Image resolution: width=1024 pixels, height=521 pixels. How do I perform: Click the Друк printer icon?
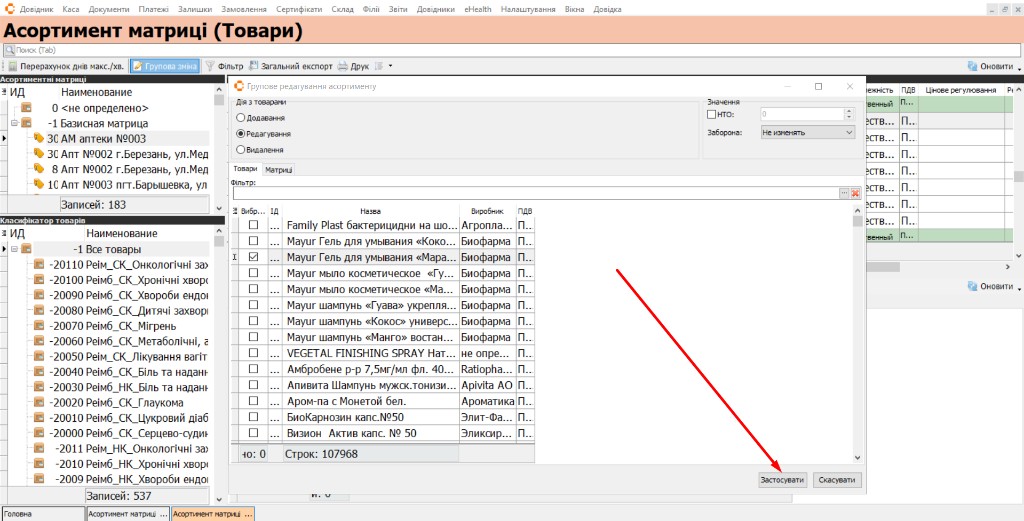click(x=343, y=66)
